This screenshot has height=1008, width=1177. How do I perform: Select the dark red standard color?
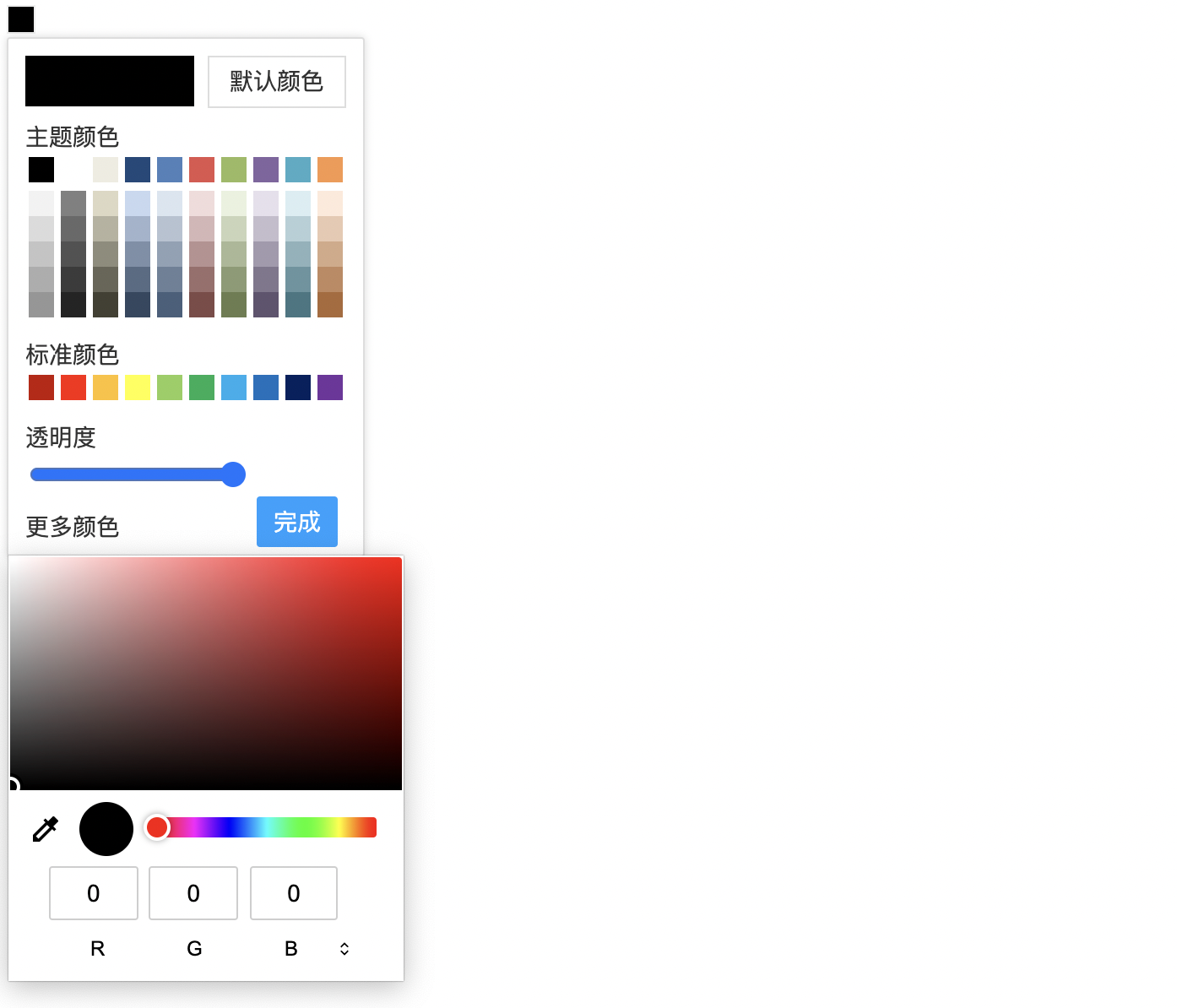(x=41, y=387)
